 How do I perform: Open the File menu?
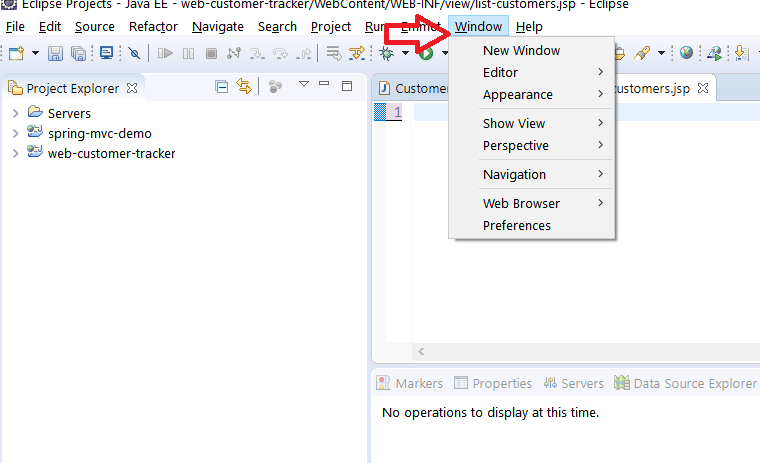point(15,27)
